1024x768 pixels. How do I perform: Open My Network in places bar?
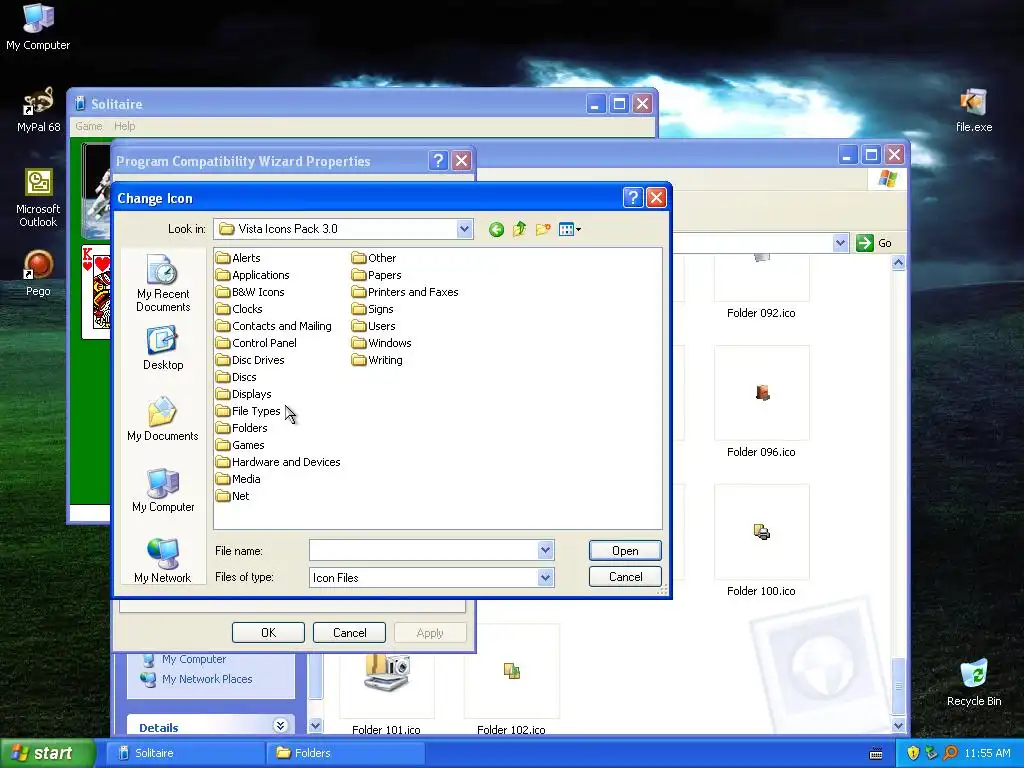click(163, 561)
